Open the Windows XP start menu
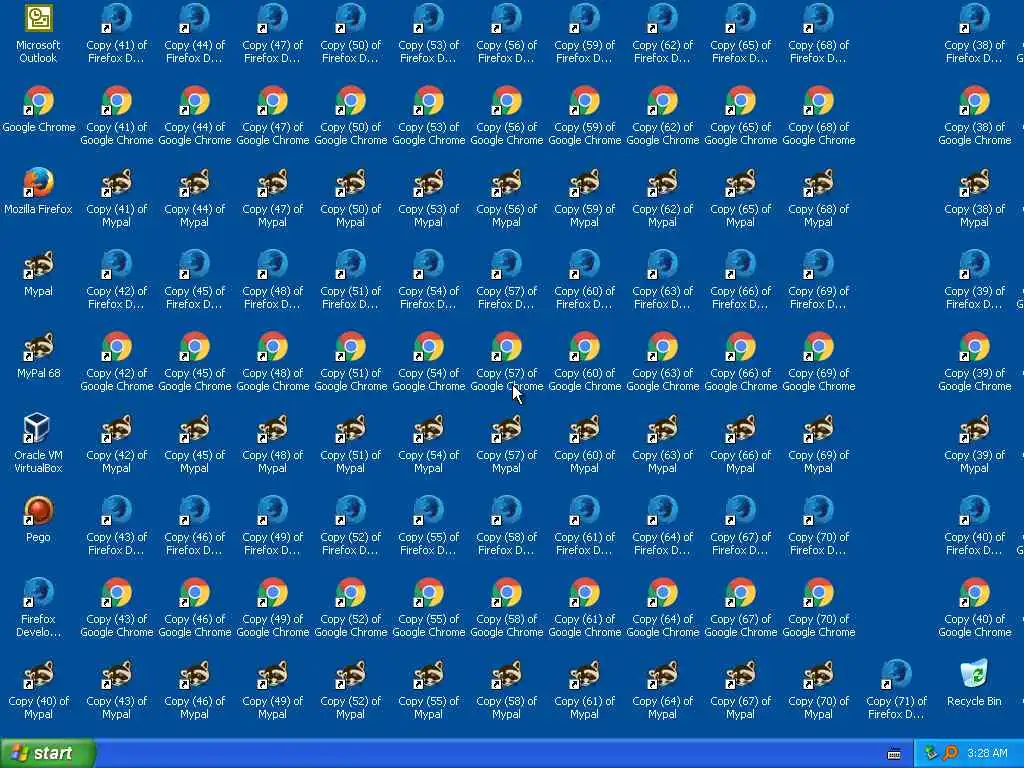The height and width of the screenshot is (768, 1024). (47, 753)
